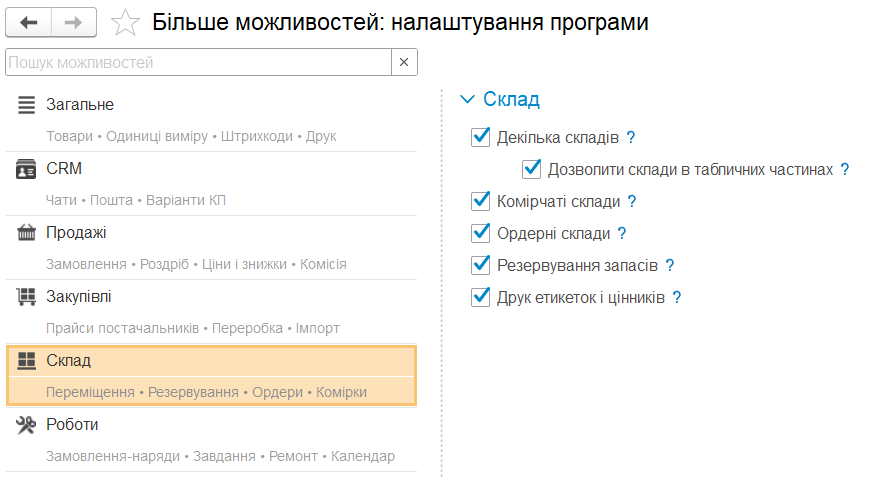Image resolution: width=880 pixels, height=477 pixels.
Task: Click the Продажі basket icon
Action: (x=26, y=232)
